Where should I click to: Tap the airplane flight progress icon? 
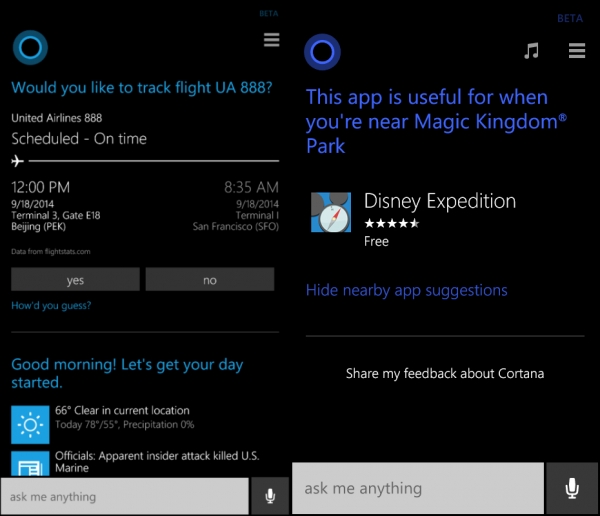pyautogui.click(x=17, y=161)
